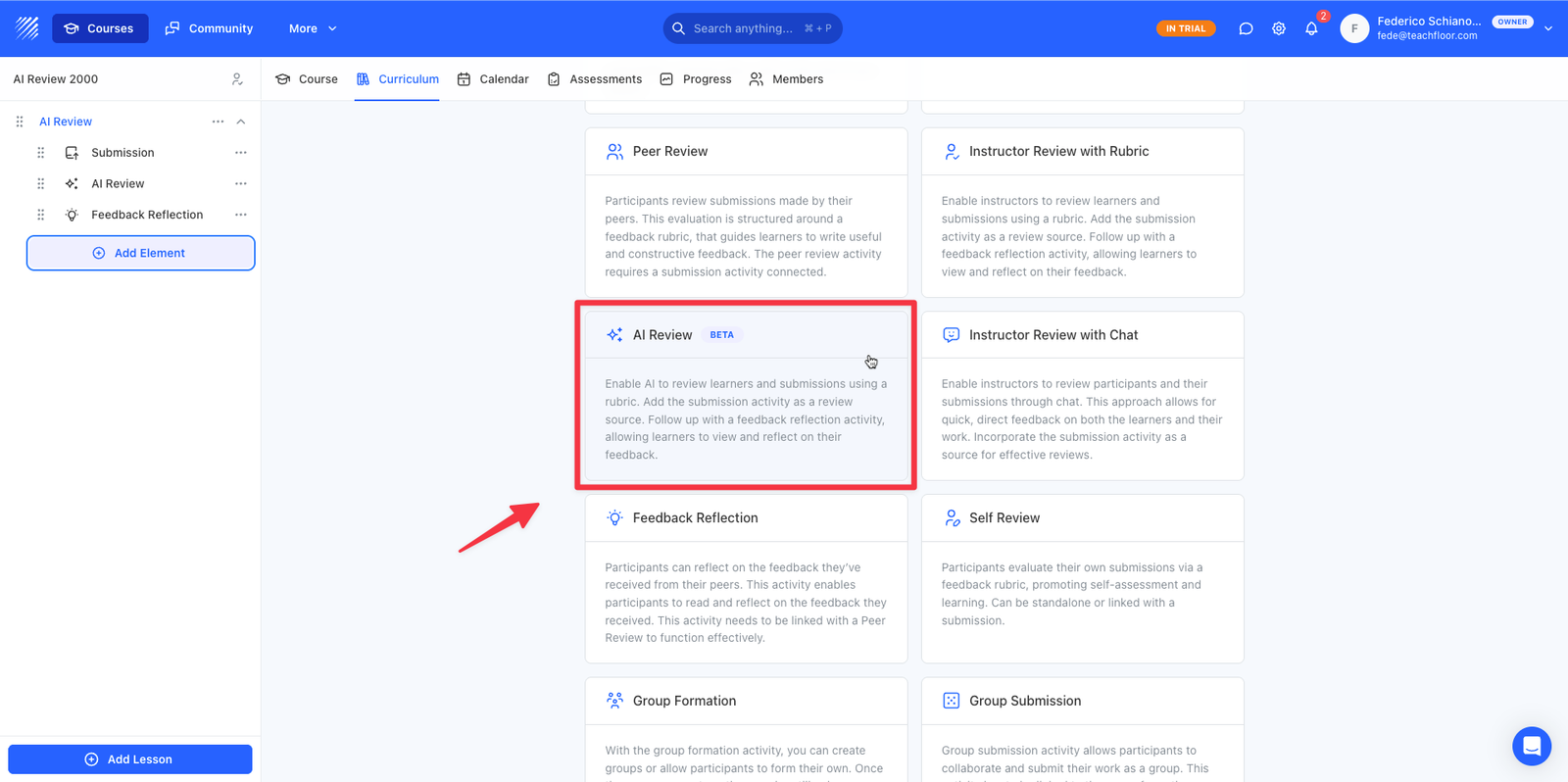This screenshot has height=782, width=1568.
Task: Click the Instructor Review with Rubric icon
Action: pos(952,152)
